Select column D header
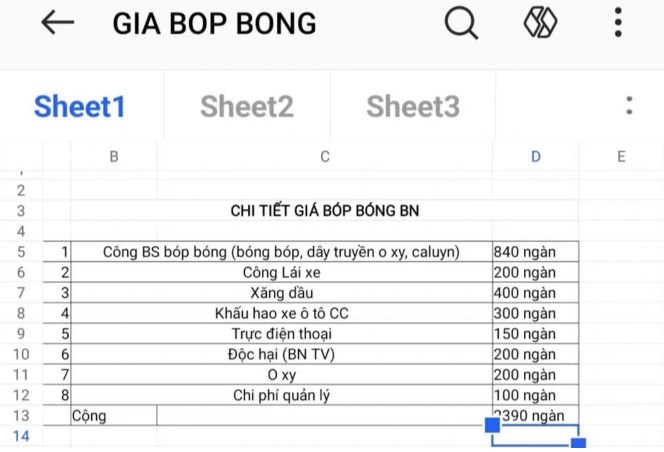Image resolution: width=664 pixels, height=452 pixels. (x=535, y=157)
